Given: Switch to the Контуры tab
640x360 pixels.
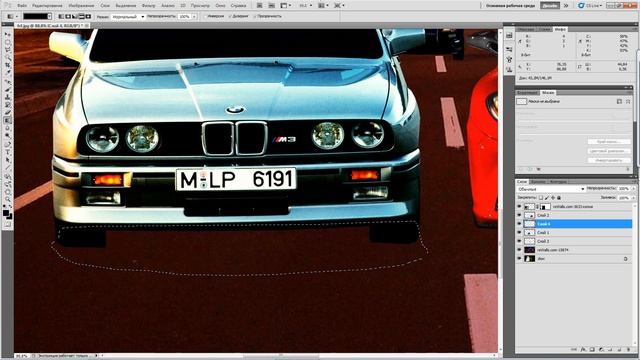Looking at the screenshot, I should tap(558, 182).
